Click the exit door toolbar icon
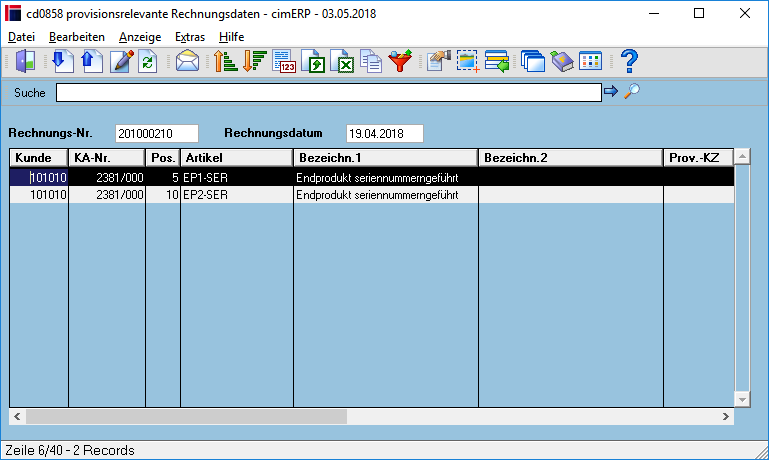 tap(26, 61)
